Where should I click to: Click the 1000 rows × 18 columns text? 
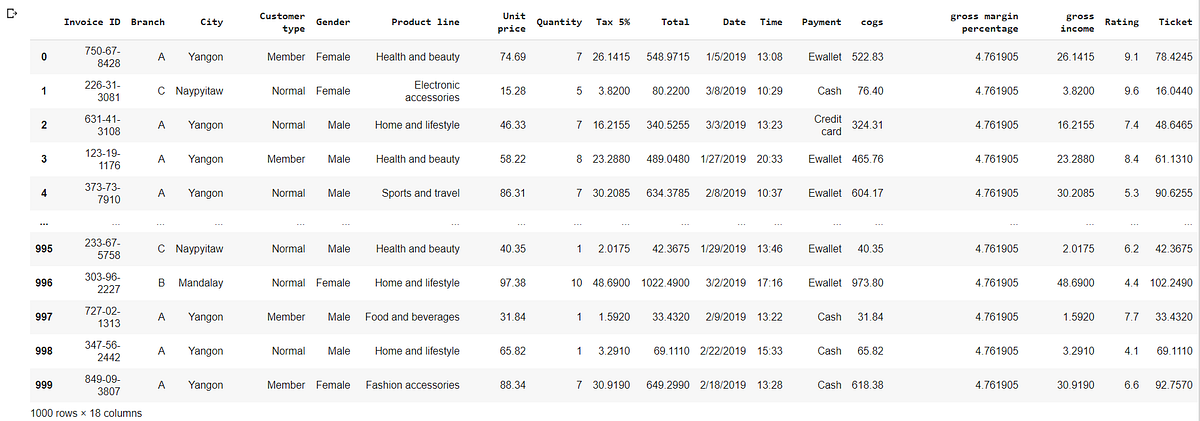coord(86,413)
